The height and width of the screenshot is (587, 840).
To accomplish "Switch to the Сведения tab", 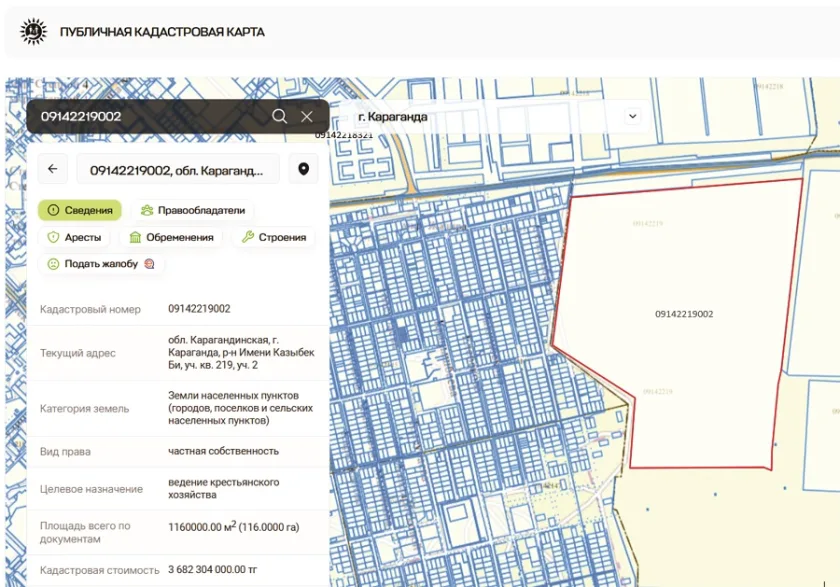I will pyautogui.click(x=80, y=210).
